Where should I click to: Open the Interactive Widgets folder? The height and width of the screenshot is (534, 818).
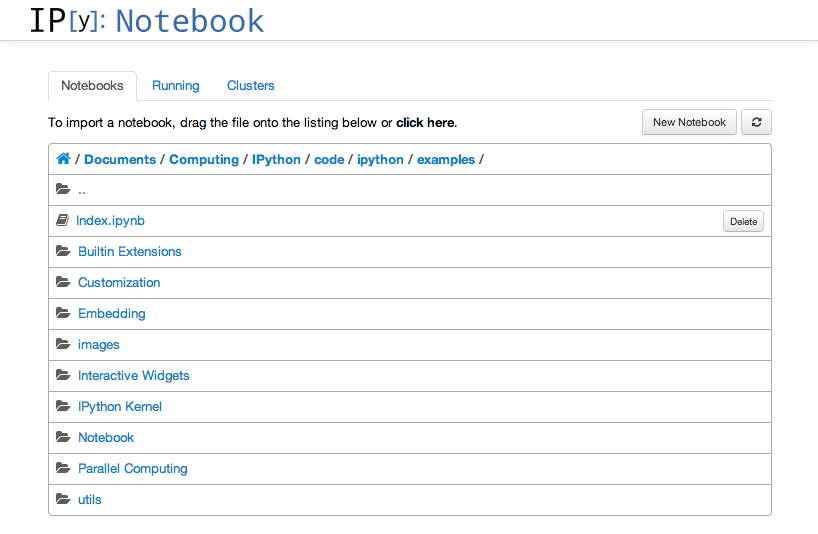(134, 375)
